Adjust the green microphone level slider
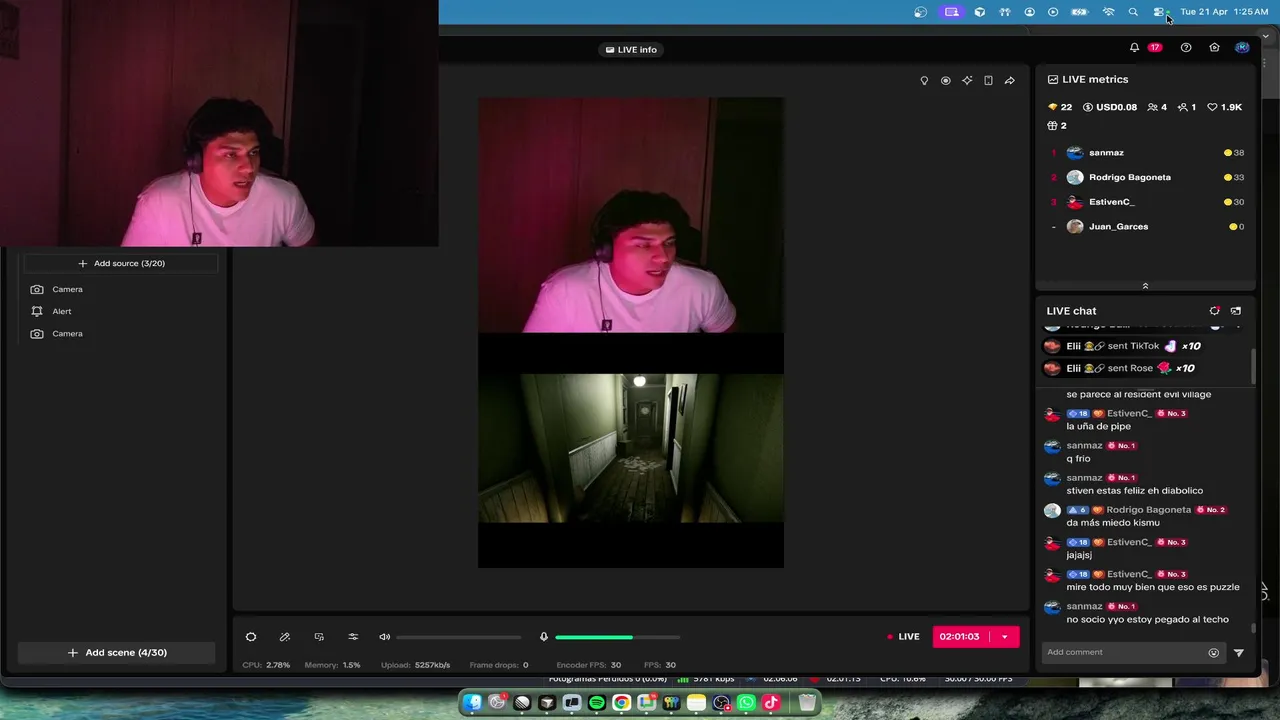This screenshot has width=1280, height=720. pyautogui.click(x=618, y=637)
